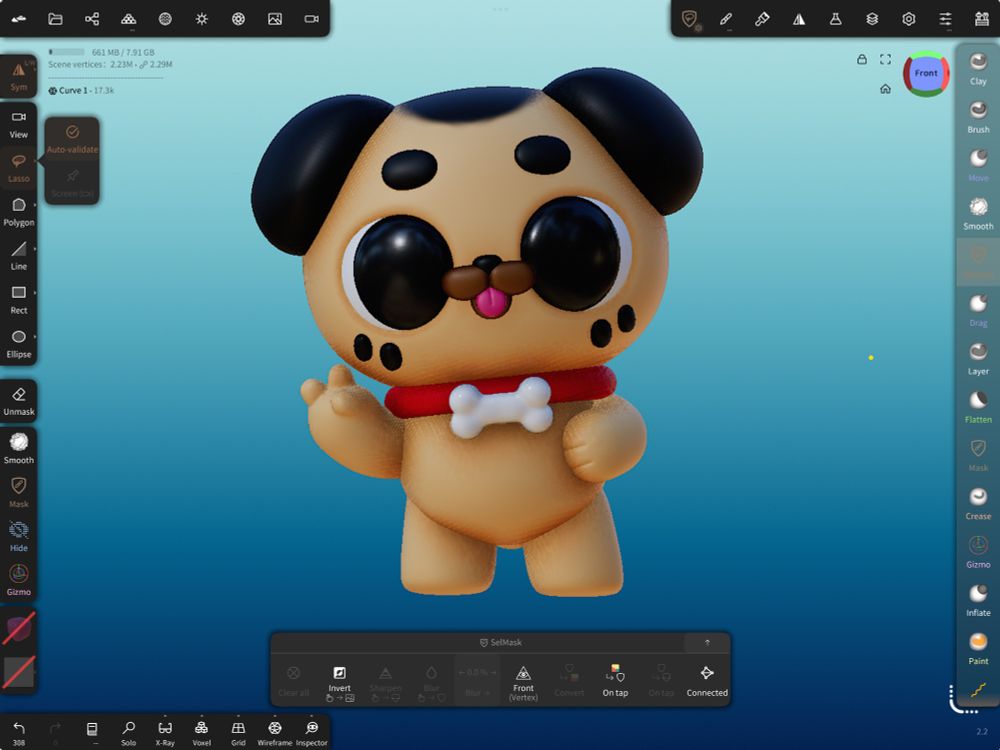
Task: Open the Symmetry settings menu
Action: coord(798,19)
